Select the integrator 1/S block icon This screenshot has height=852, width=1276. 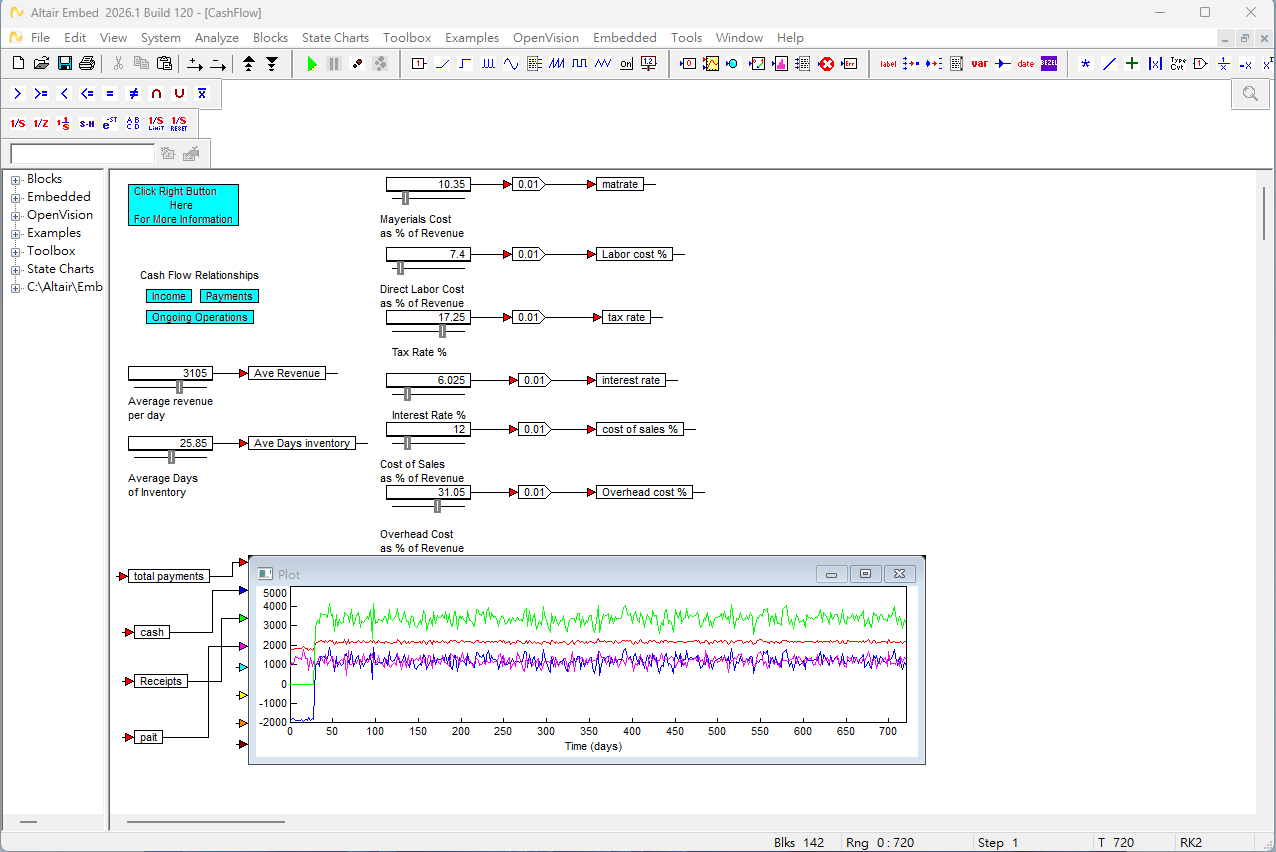pyautogui.click(x=18, y=123)
